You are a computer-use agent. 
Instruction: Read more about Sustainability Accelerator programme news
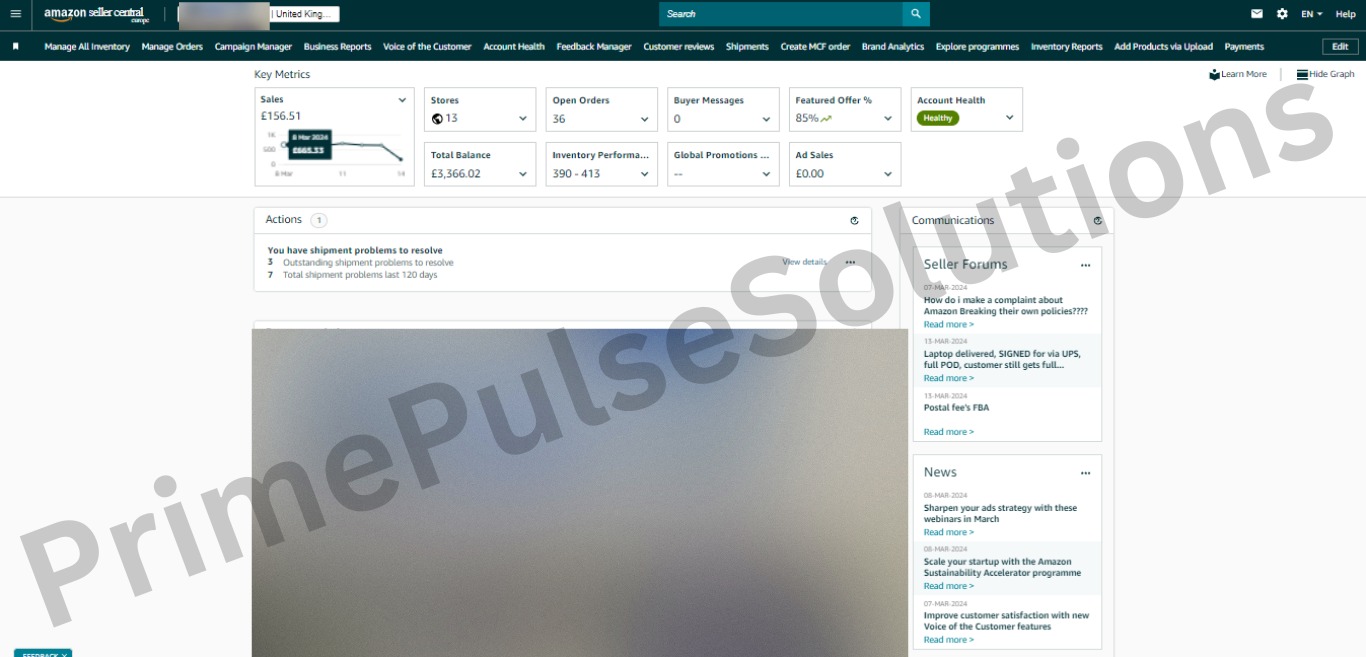point(948,586)
